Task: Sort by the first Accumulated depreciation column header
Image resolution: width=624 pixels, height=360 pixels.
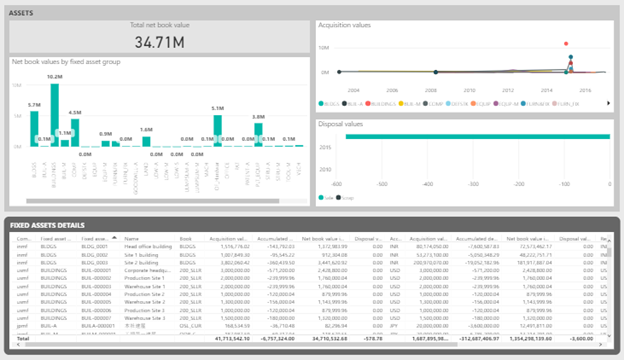Action: 275,239
